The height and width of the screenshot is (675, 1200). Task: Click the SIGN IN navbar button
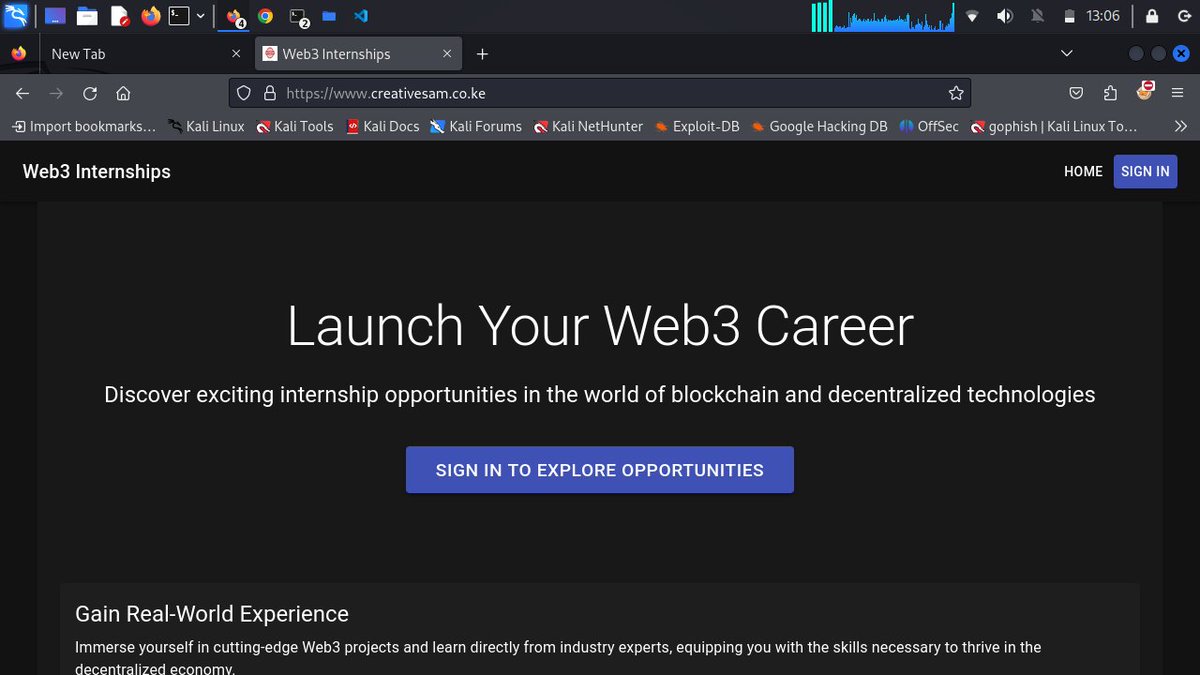(x=1145, y=171)
